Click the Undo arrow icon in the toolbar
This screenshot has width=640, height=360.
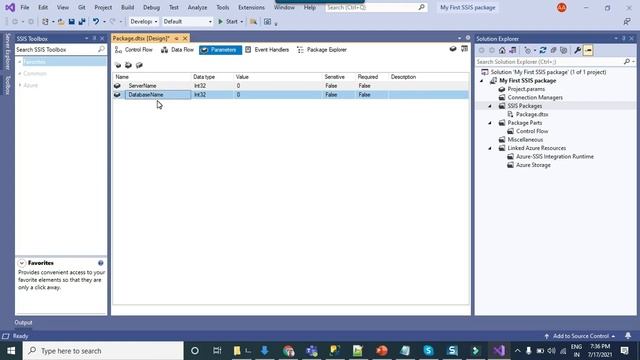click(x=96, y=22)
